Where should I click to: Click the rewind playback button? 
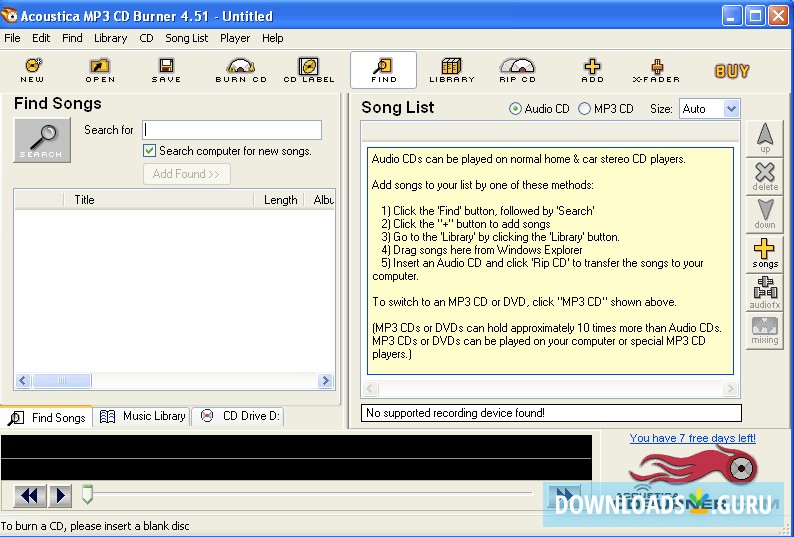pos(30,495)
